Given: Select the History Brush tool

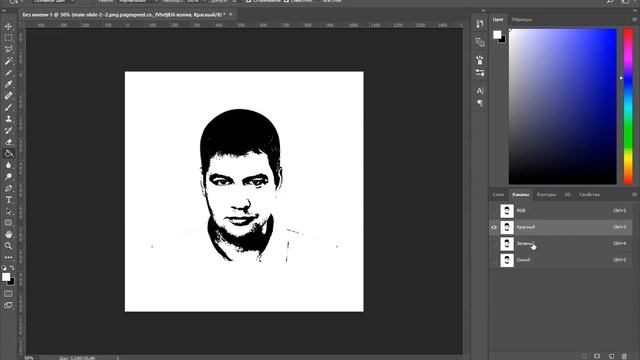Looking at the screenshot, I should (8, 131).
